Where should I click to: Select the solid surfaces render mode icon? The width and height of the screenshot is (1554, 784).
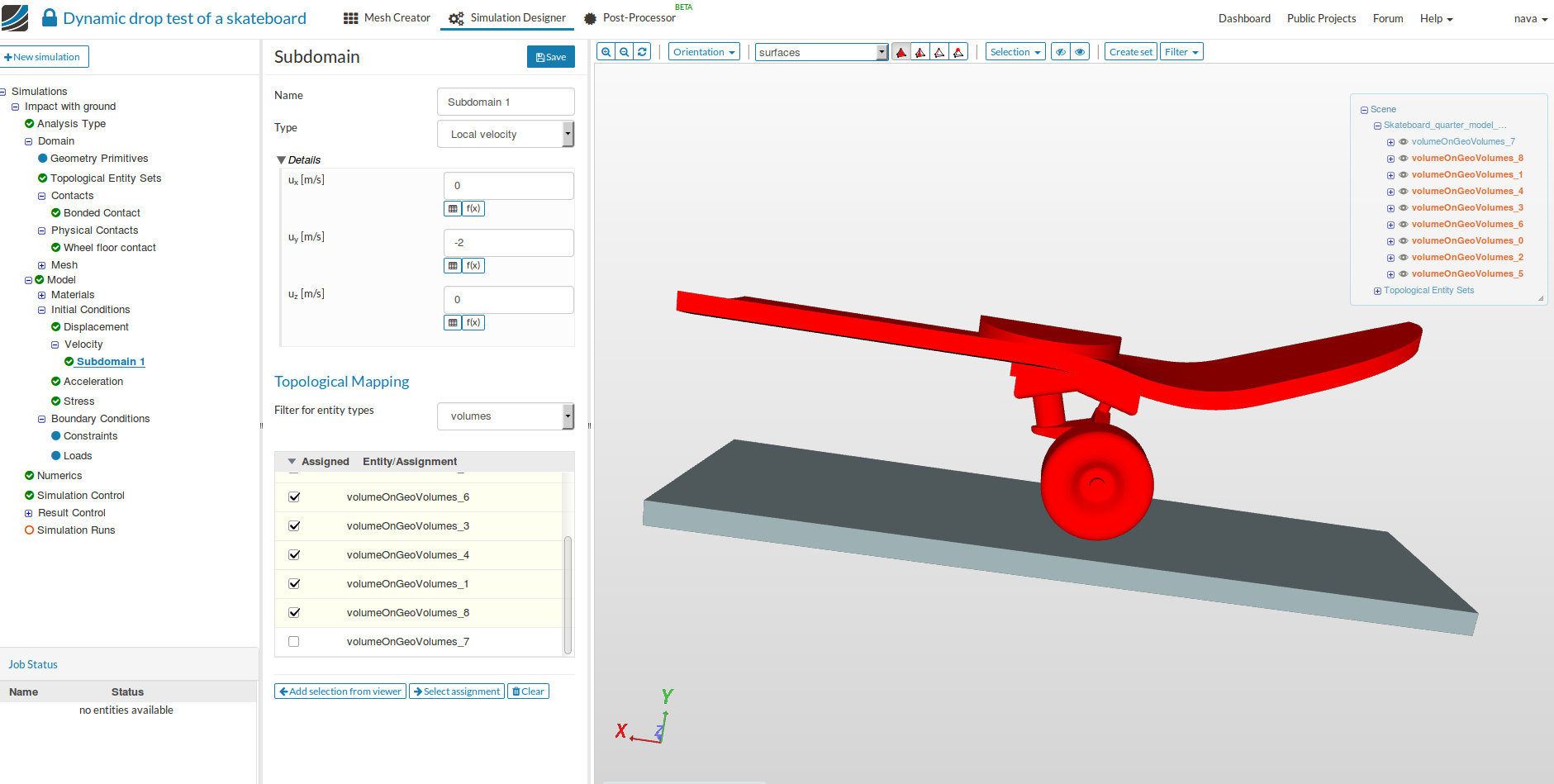pyautogui.click(x=901, y=52)
